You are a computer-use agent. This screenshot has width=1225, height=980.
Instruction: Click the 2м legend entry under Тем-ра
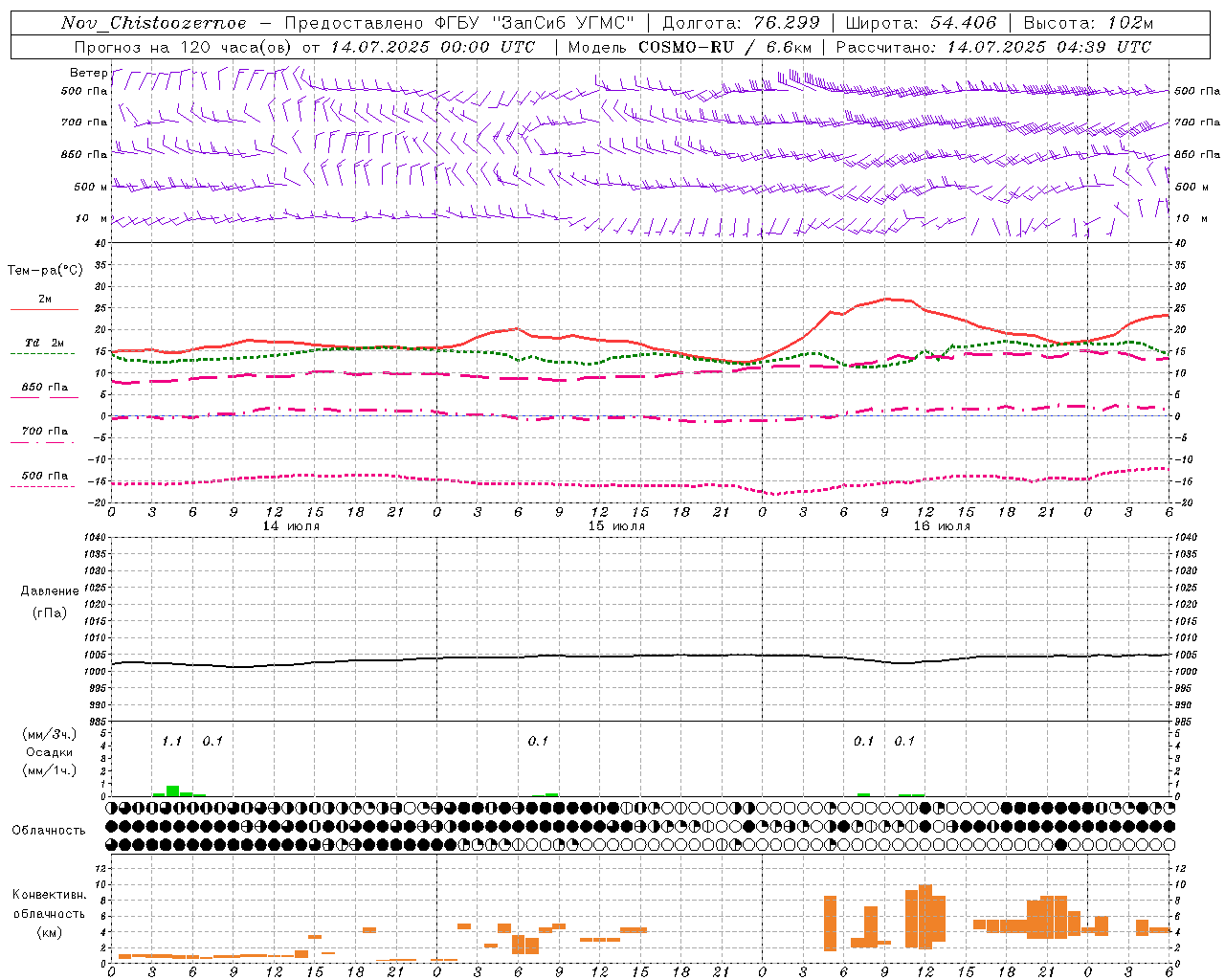click(44, 299)
